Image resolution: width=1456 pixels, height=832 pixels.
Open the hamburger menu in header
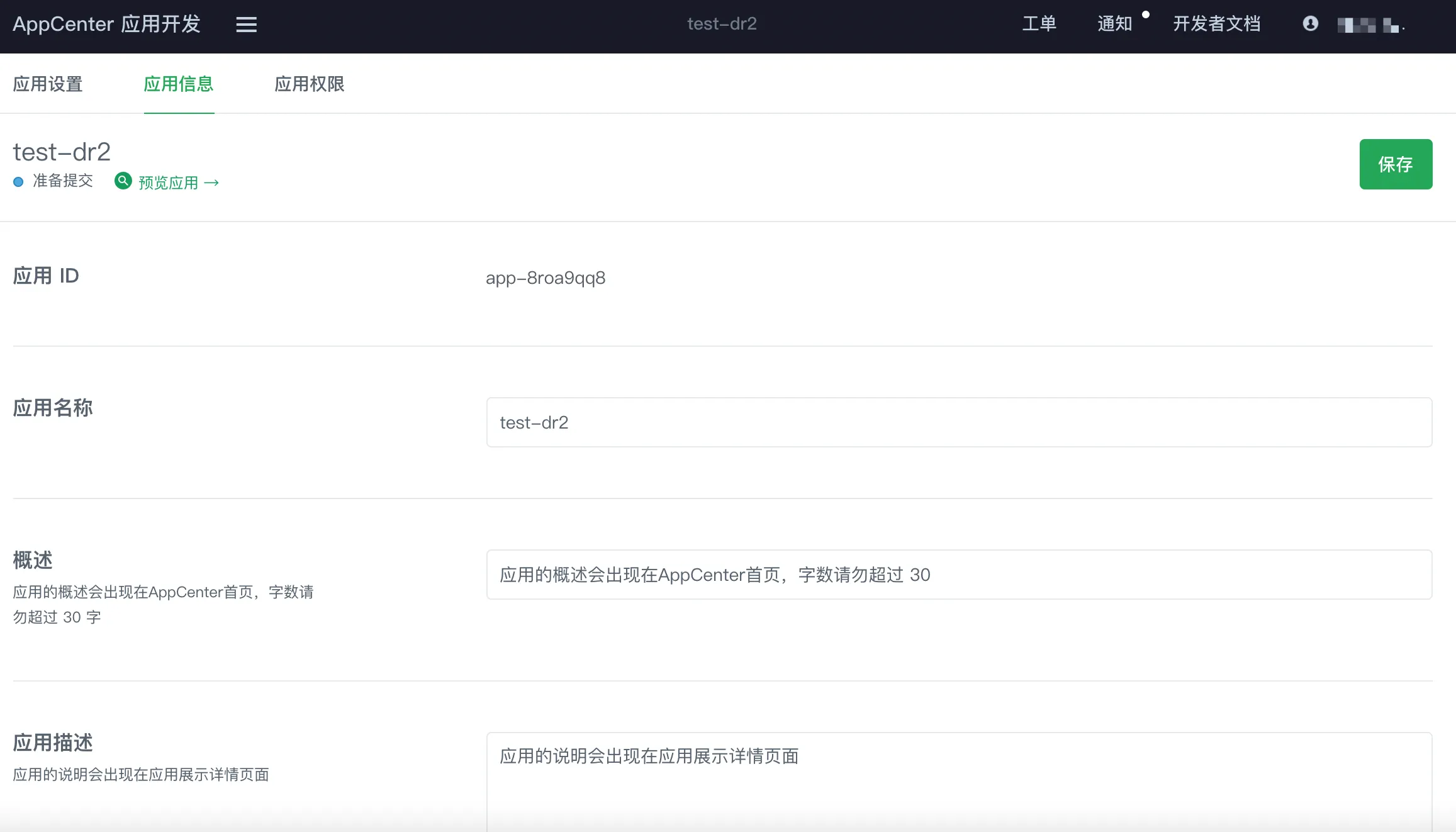point(246,25)
